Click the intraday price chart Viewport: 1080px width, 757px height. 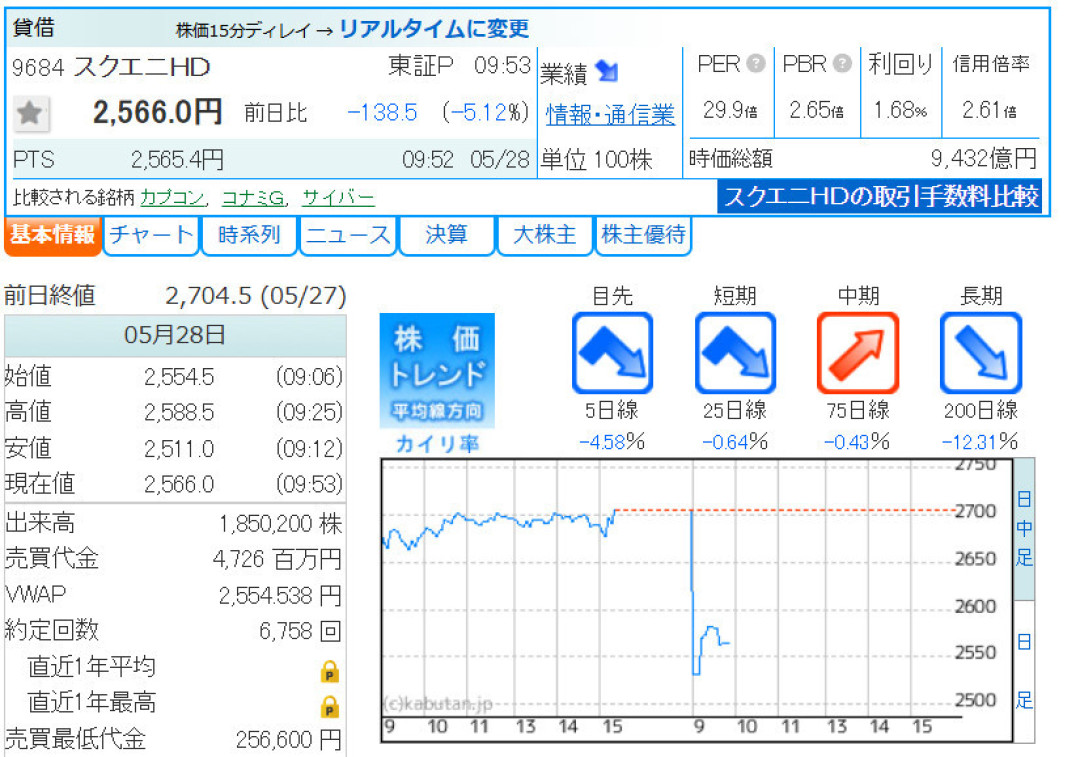pyautogui.click(x=696, y=600)
